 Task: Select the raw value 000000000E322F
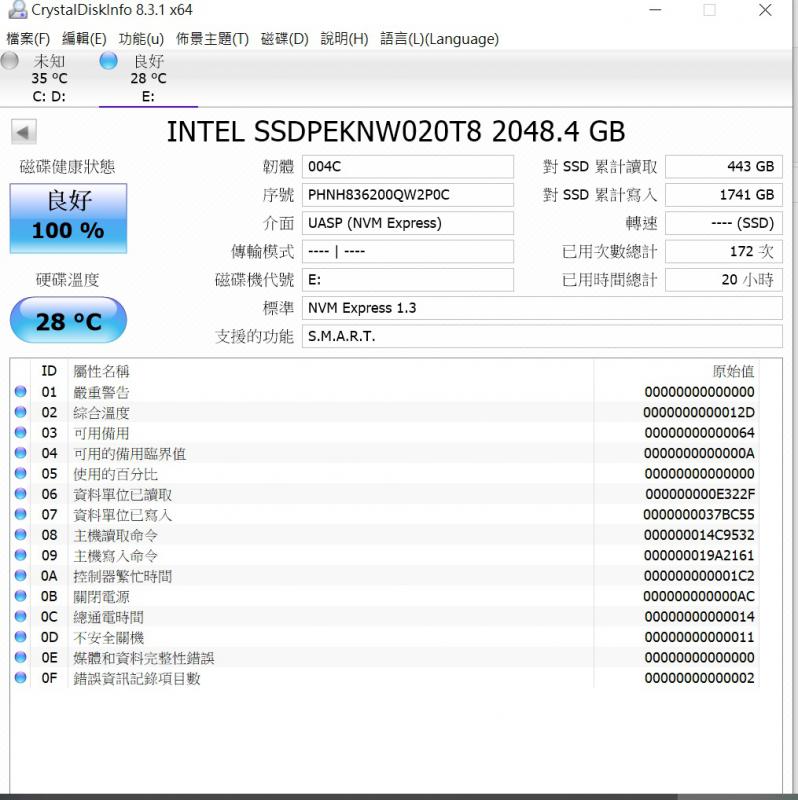pyautogui.click(x=700, y=494)
